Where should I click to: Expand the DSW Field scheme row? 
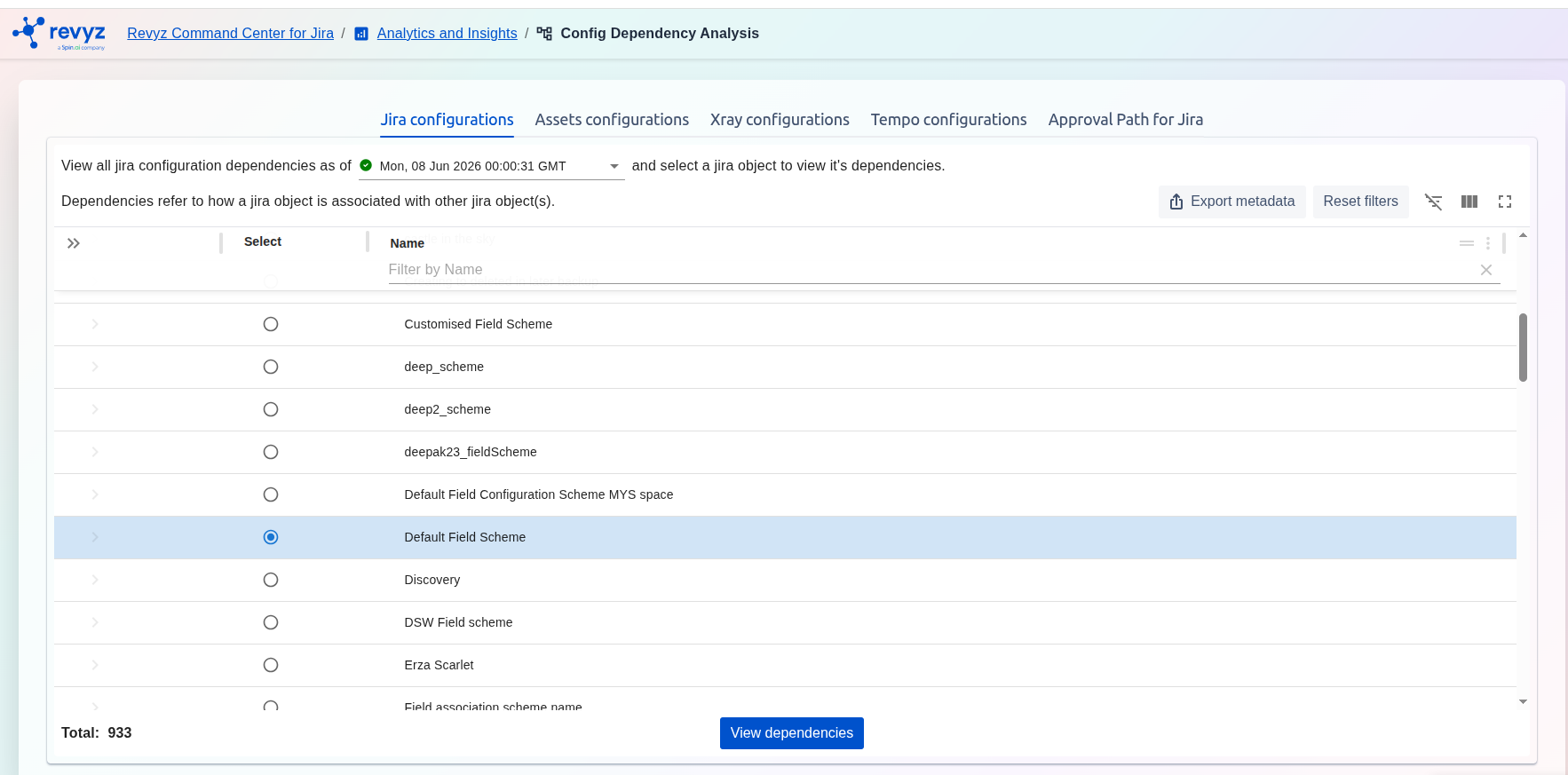tap(95, 622)
